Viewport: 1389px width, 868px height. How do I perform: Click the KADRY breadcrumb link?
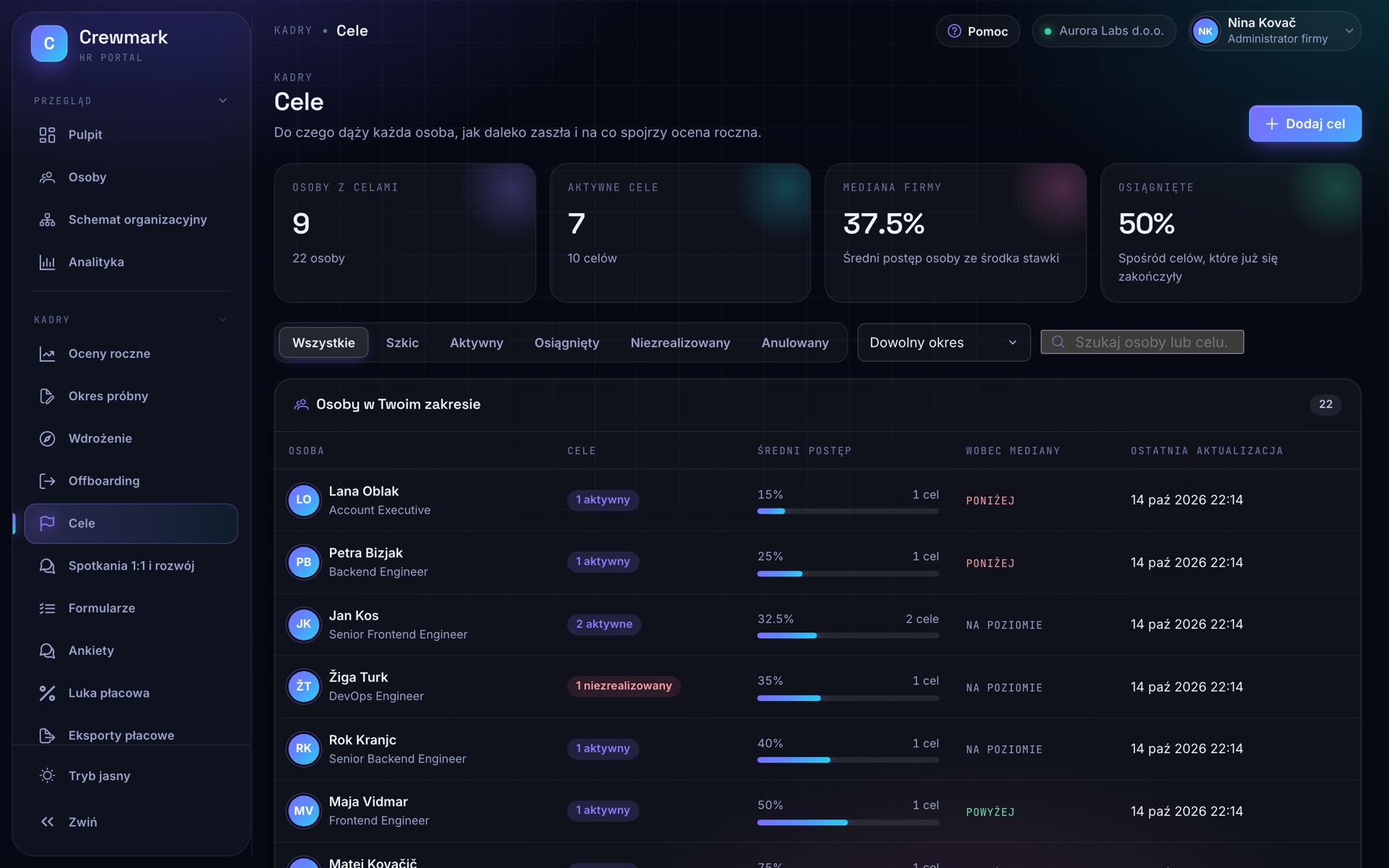pyautogui.click(x=293, y=30)
